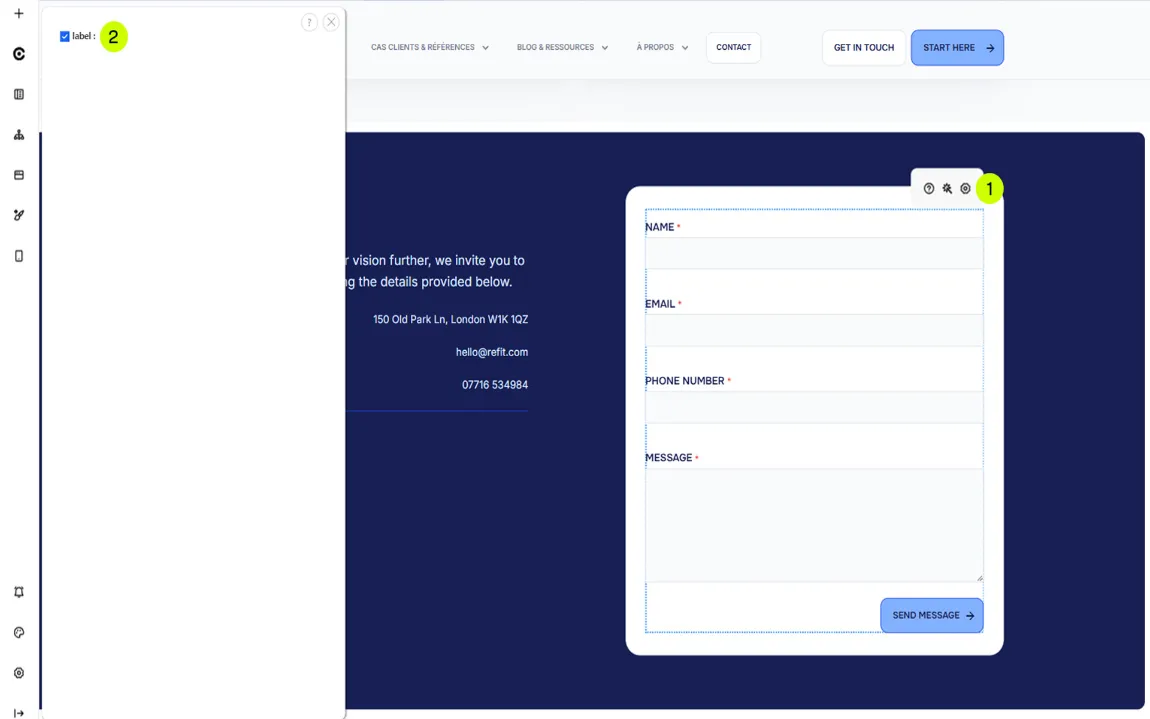Expand the Blog & Ressources menu
The image size is (1150, 719).
[562, 48]
